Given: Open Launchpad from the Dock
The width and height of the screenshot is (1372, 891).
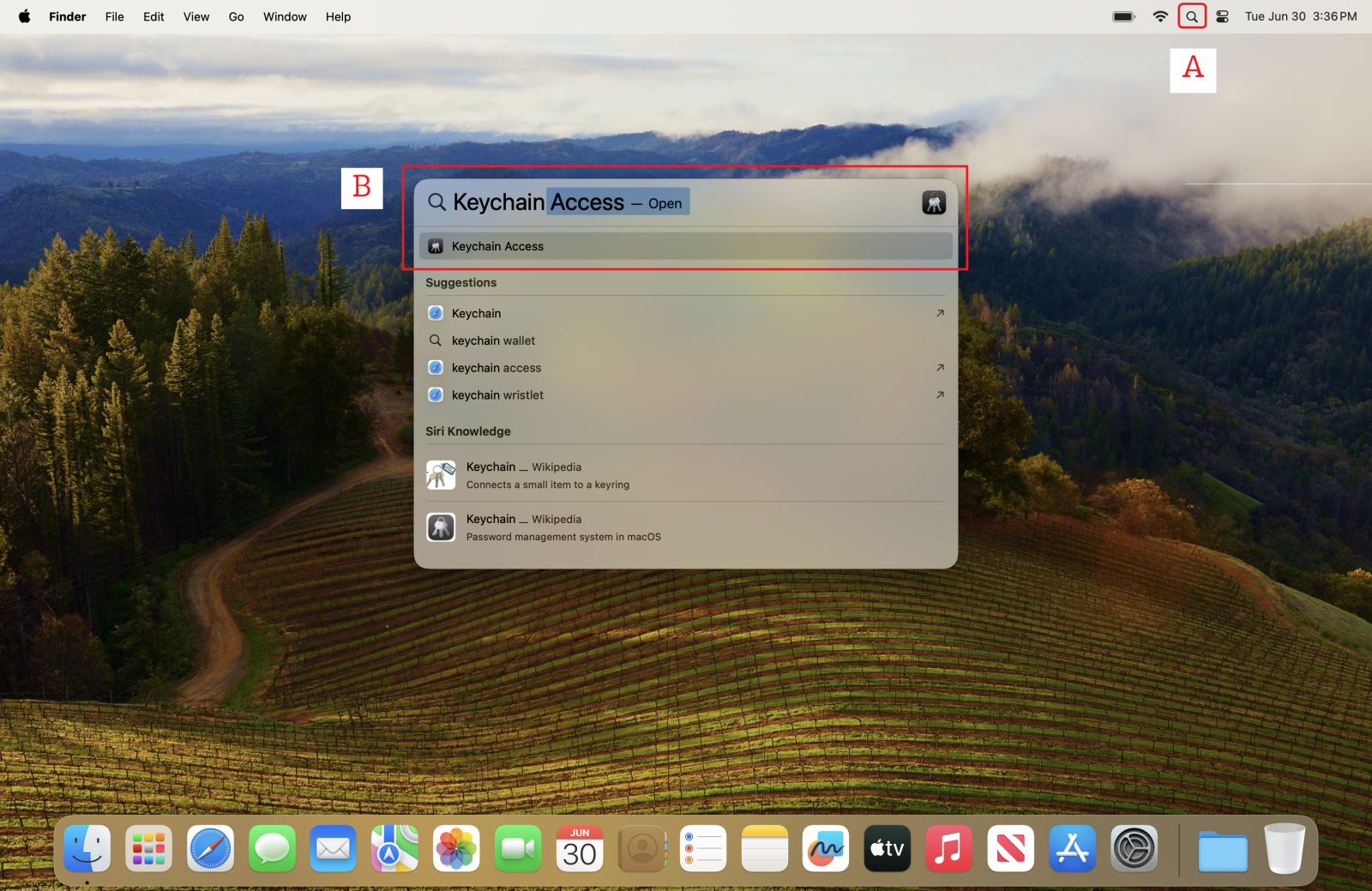Looking at the screenshot, I should [x=149, y=849].
